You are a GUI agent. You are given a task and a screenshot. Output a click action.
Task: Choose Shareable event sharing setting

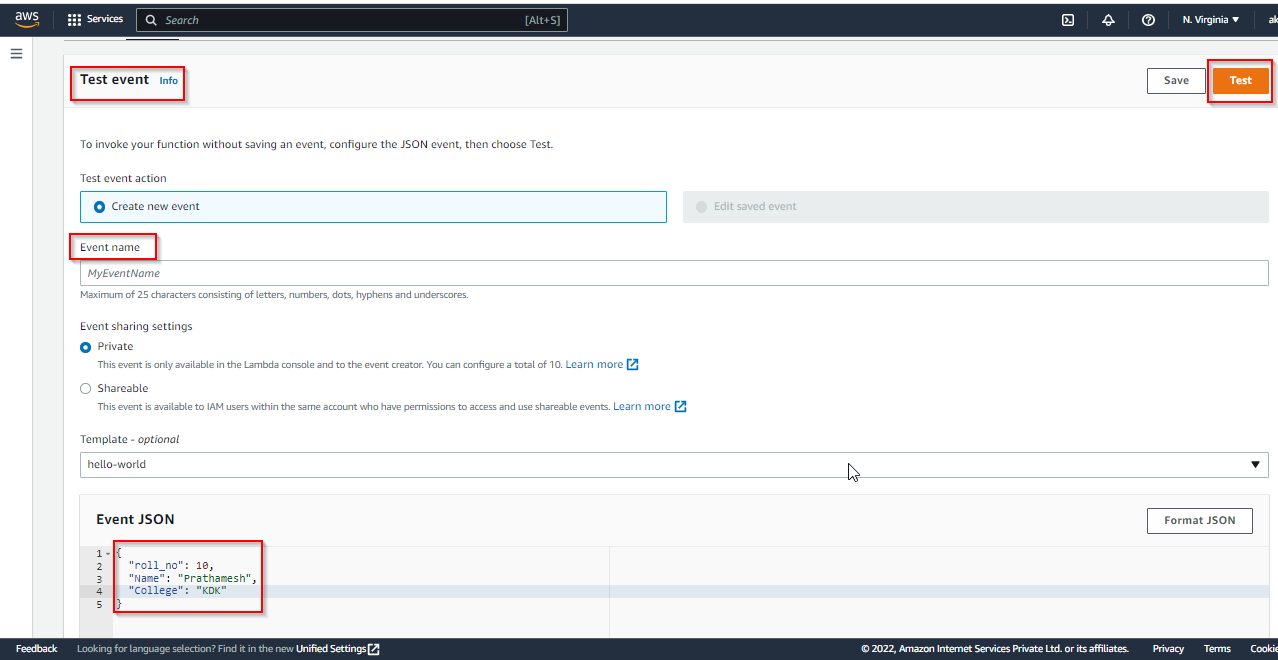86,389
